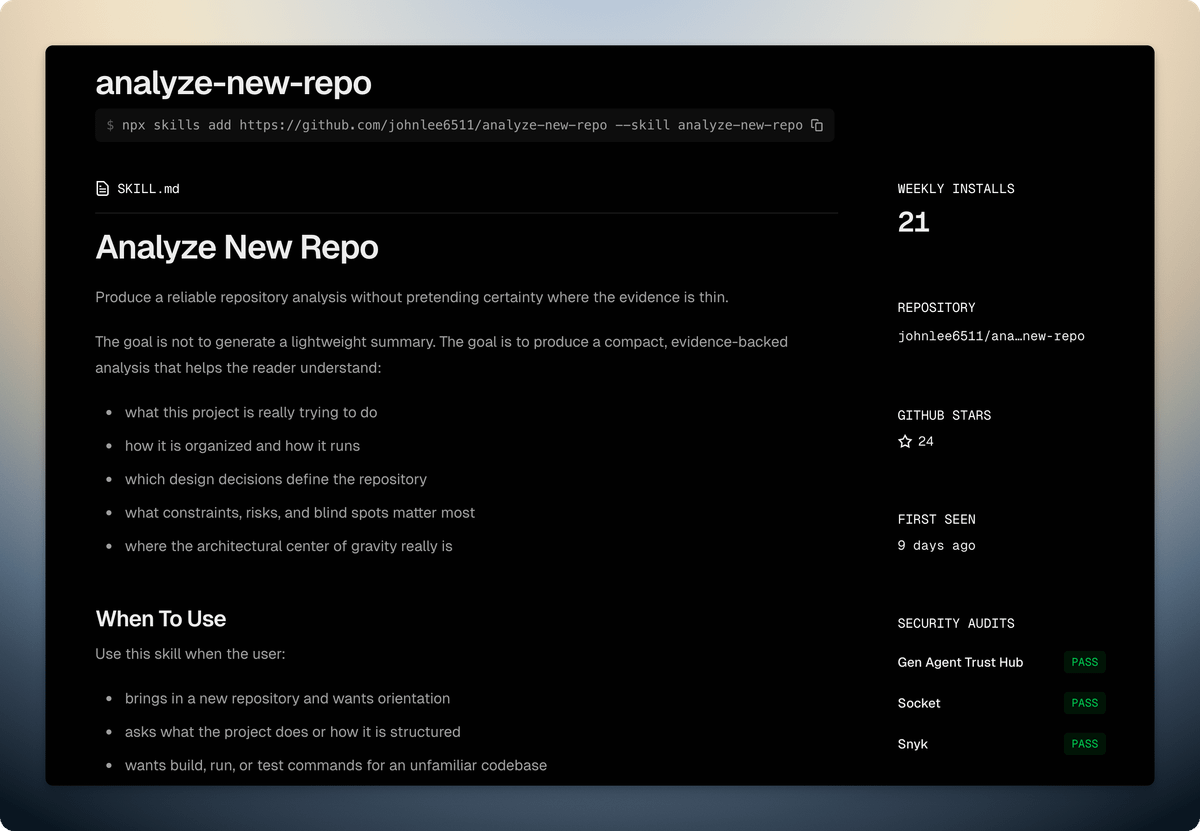Open the Gen Agent Trust Hub audit
The width and height of the screenshot is (1200, 831).
[960, 662]
